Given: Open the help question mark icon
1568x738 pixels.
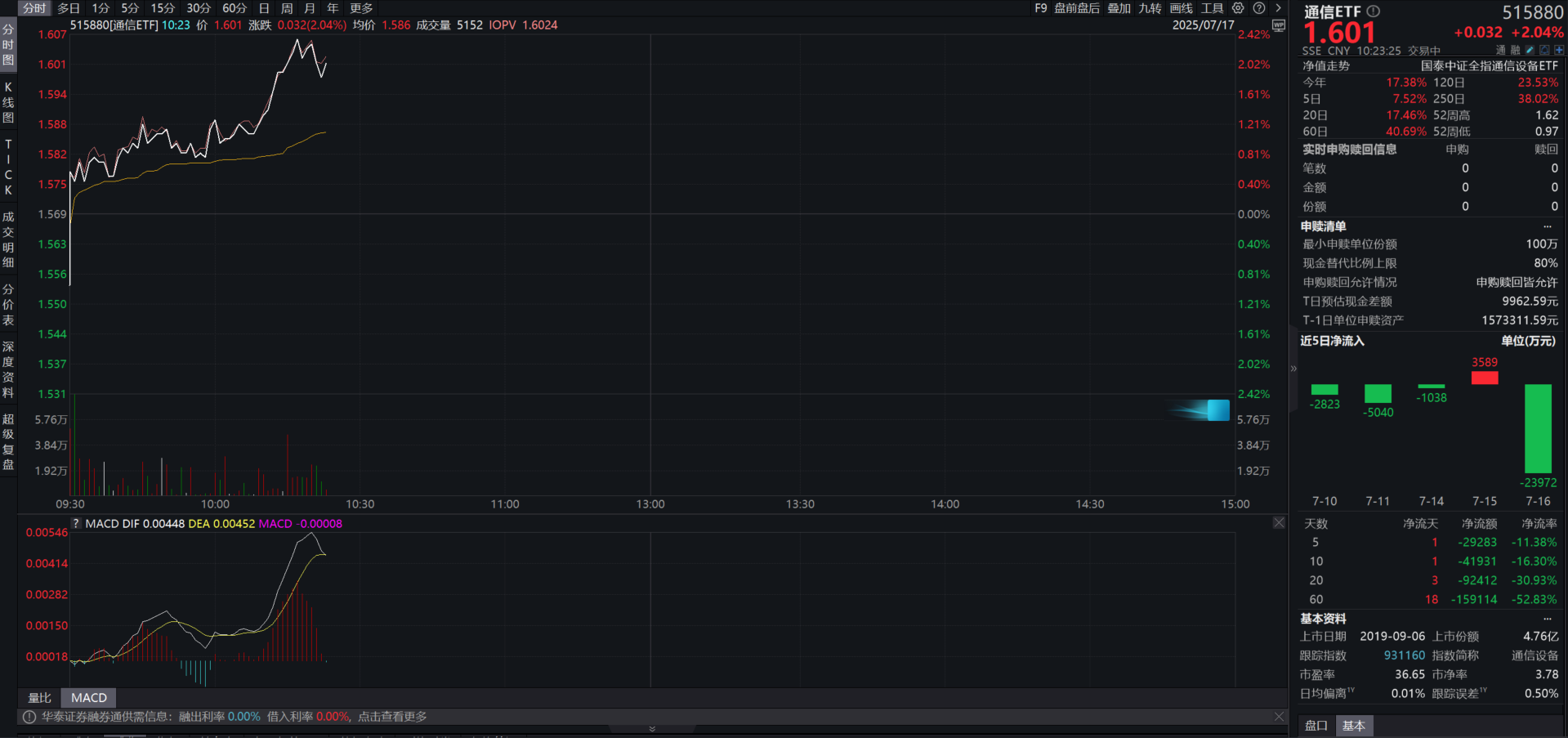Looking at the screenshot, I should coord(1259,8).
